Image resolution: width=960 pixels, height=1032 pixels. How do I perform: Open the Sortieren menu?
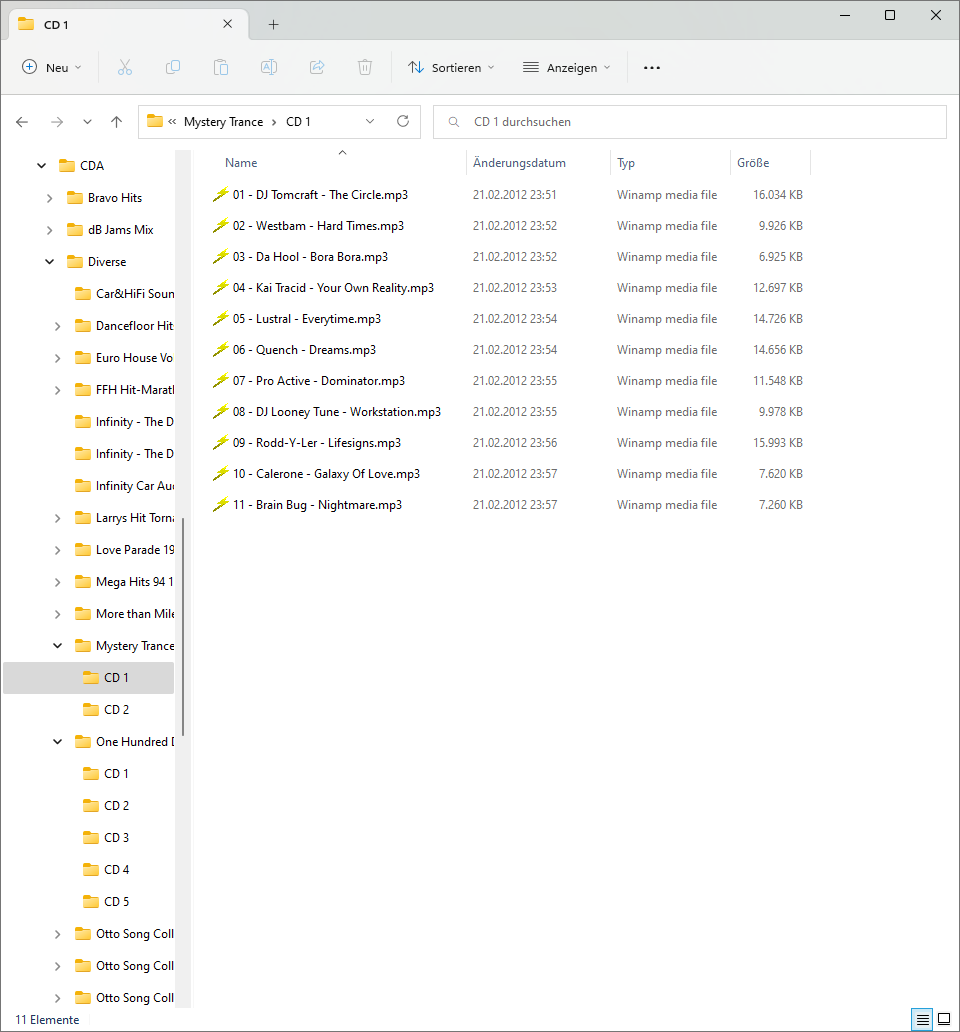(x=451, y=67)
